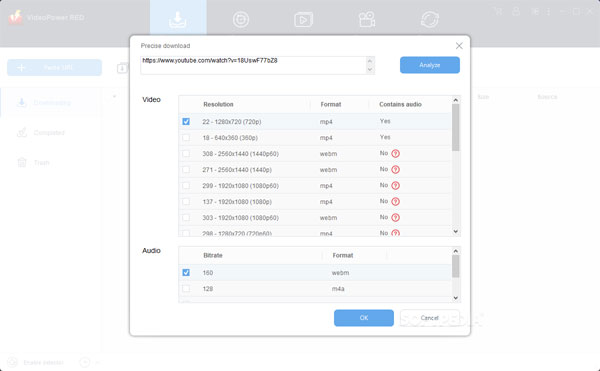Toggle Enable detector at the bottom left
Image resolution: width=600 pixels, height=371 pixels.
click(35, 362)
